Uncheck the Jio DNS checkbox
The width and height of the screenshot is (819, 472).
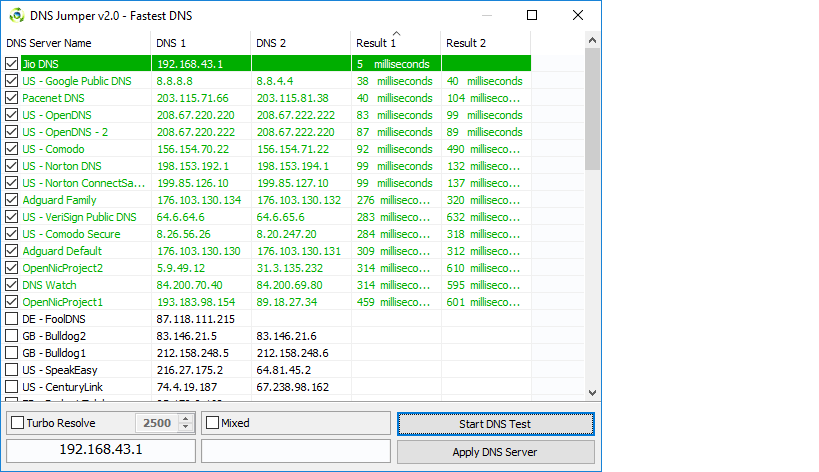[x=11, y=64]
